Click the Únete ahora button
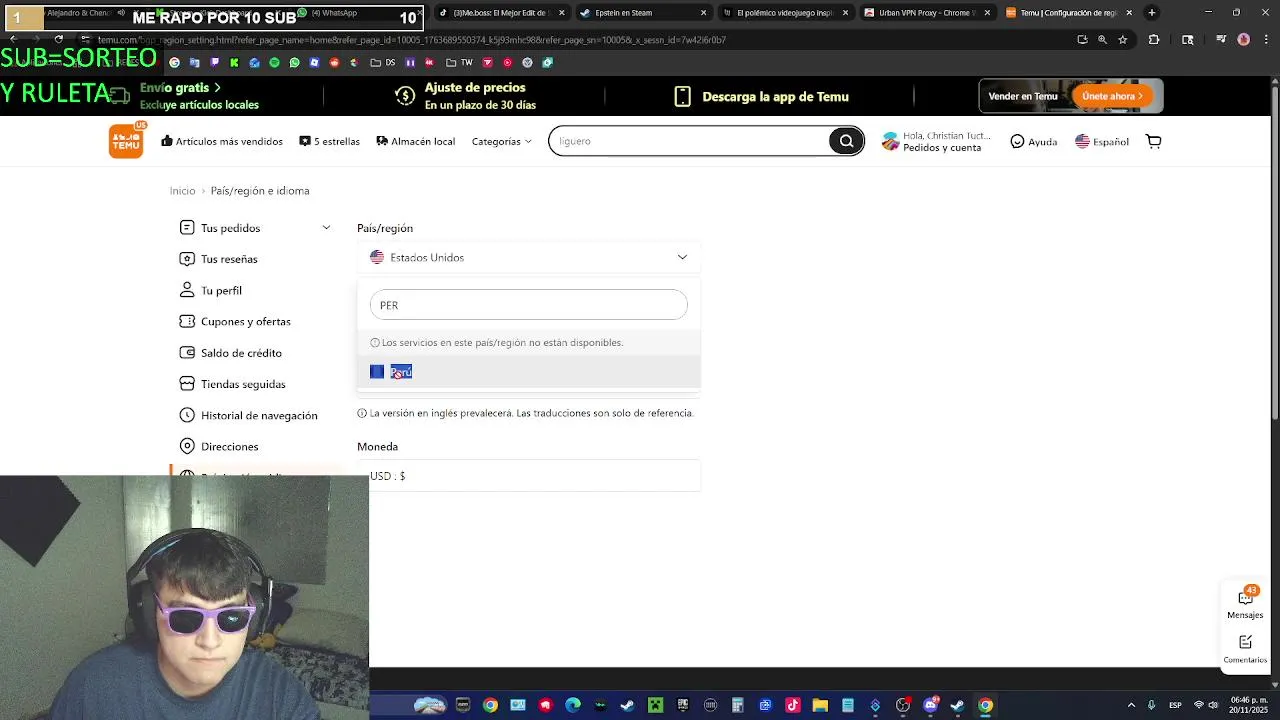Image resolution: width=1280 pixels, height=720 pixels. point(1112,96)
